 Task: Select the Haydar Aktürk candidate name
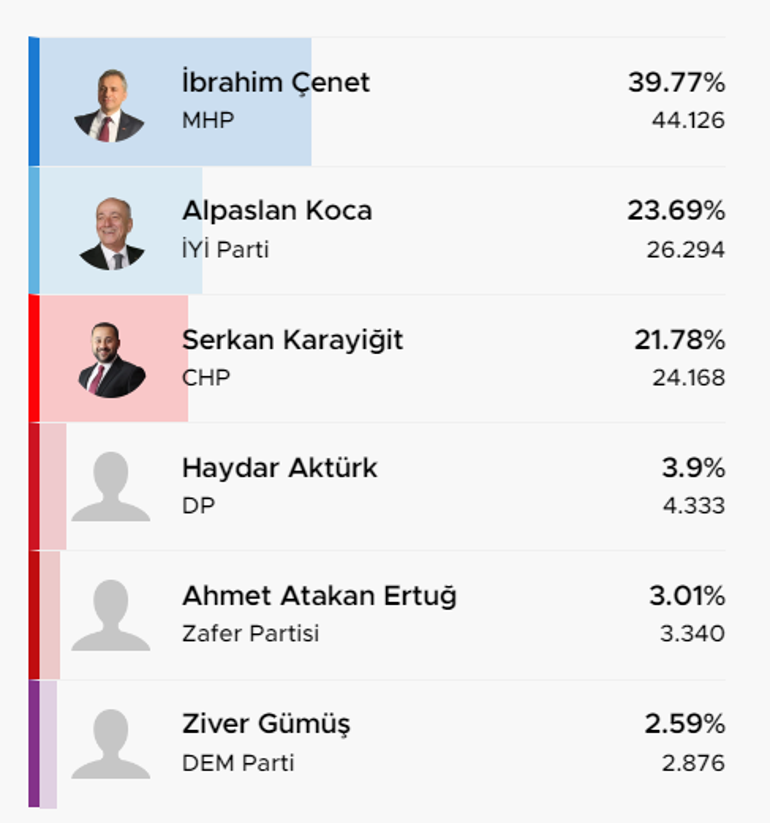pos(279,468)
